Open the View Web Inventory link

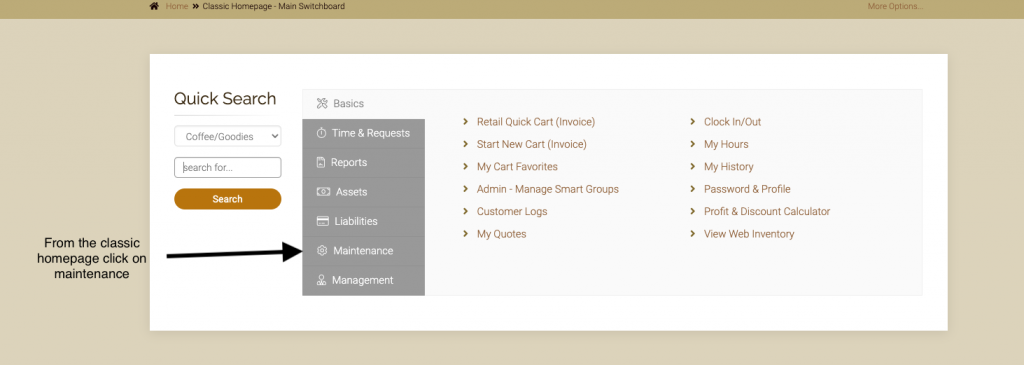click(749, 234)
